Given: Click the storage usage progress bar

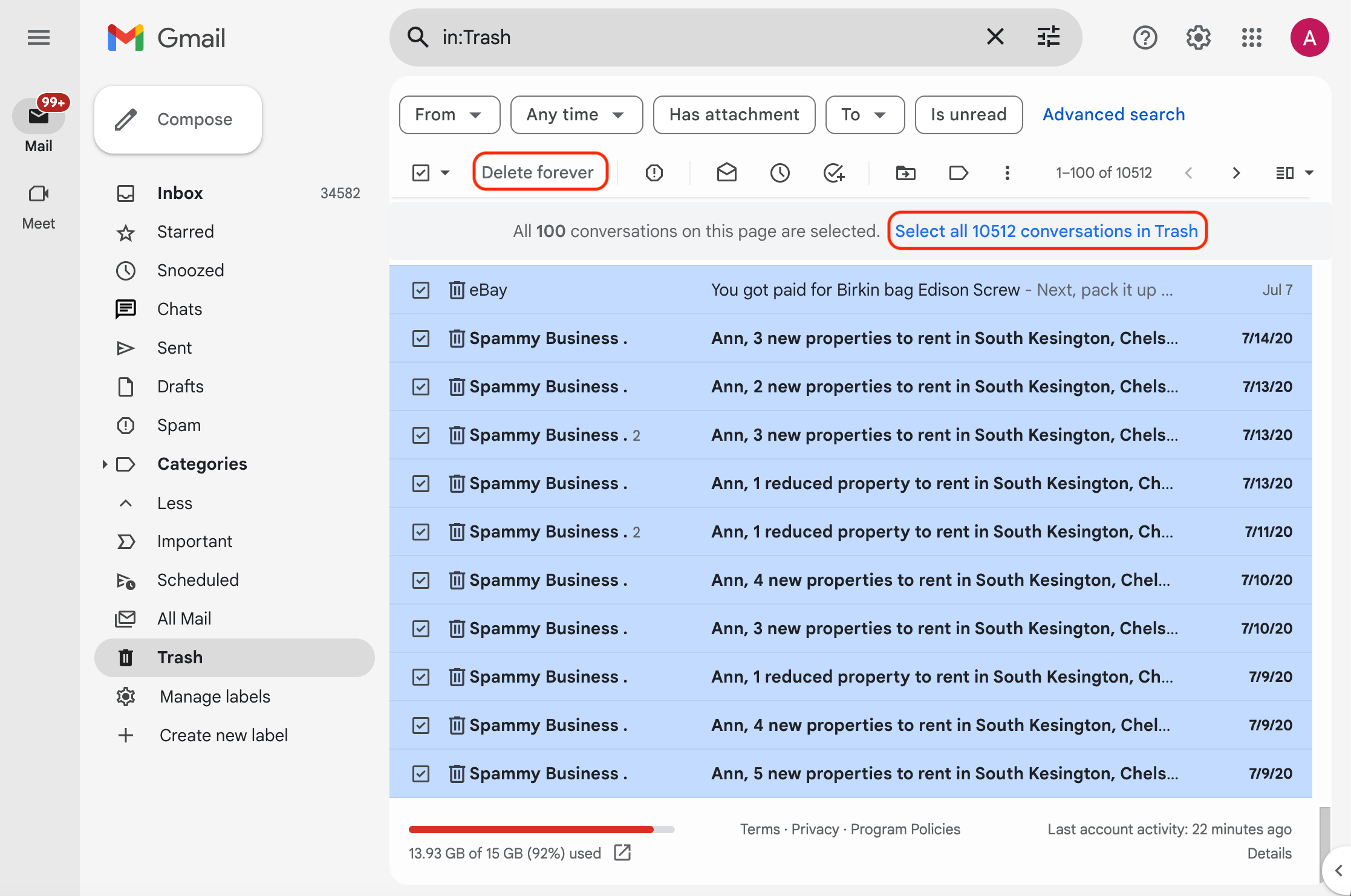Looking at the screenshot, I should (x=540, y=829).
